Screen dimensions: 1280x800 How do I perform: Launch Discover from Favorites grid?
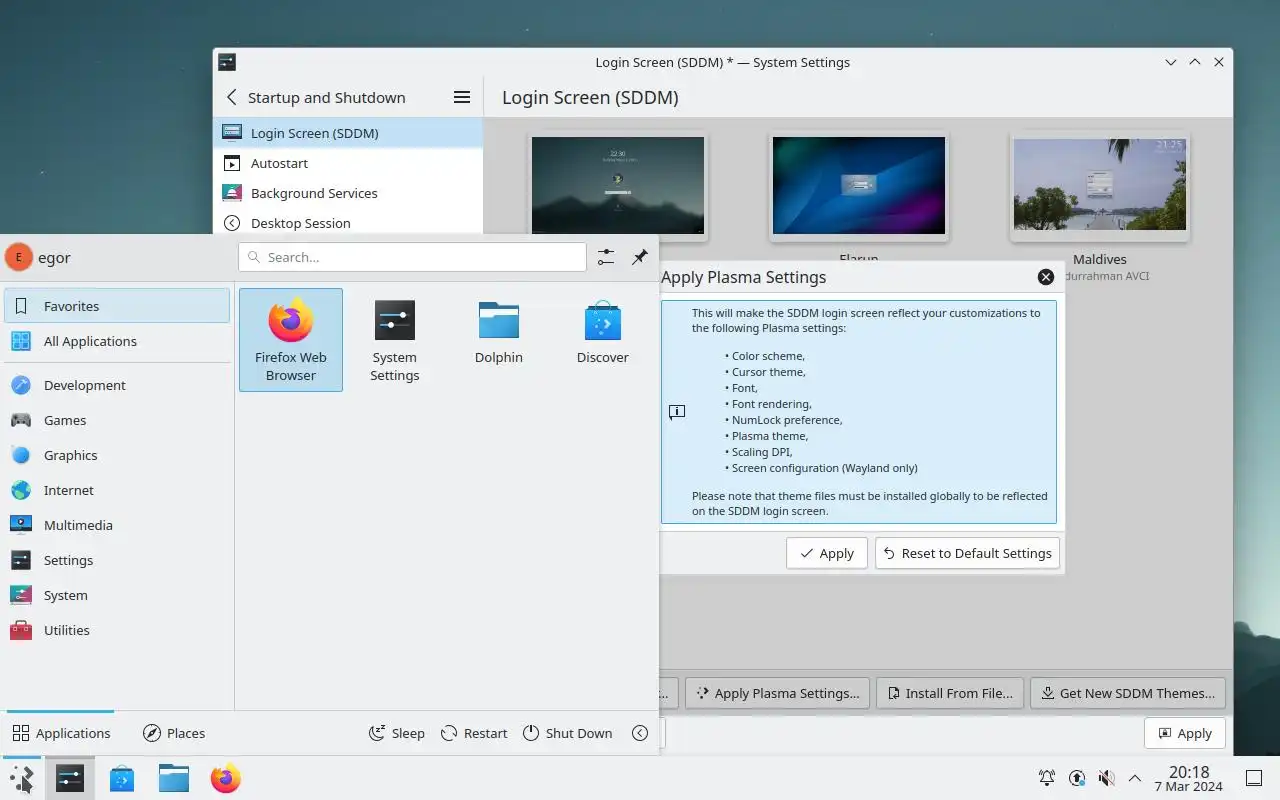603,340
